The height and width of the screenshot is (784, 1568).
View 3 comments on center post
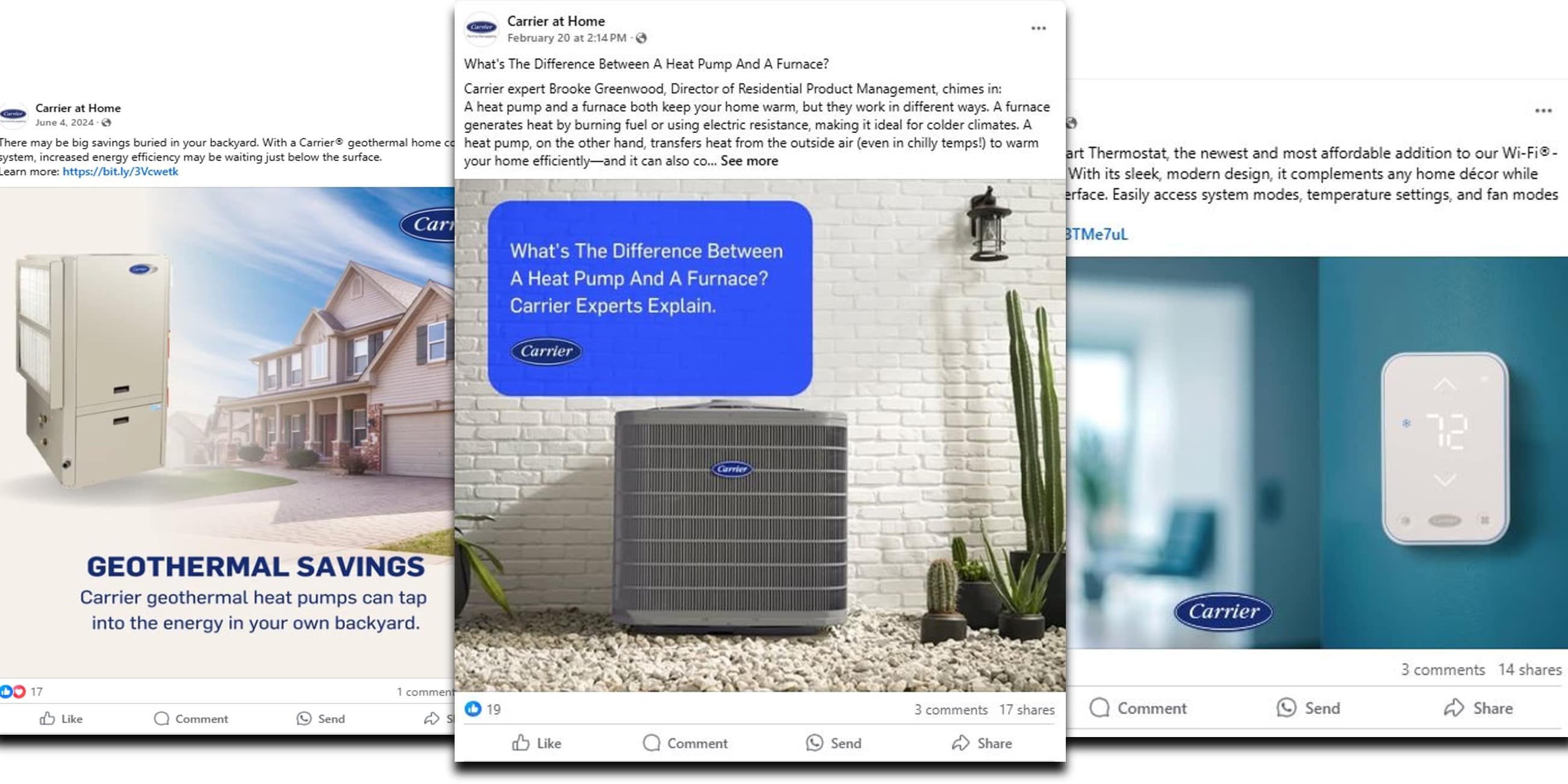pos(951,710)
